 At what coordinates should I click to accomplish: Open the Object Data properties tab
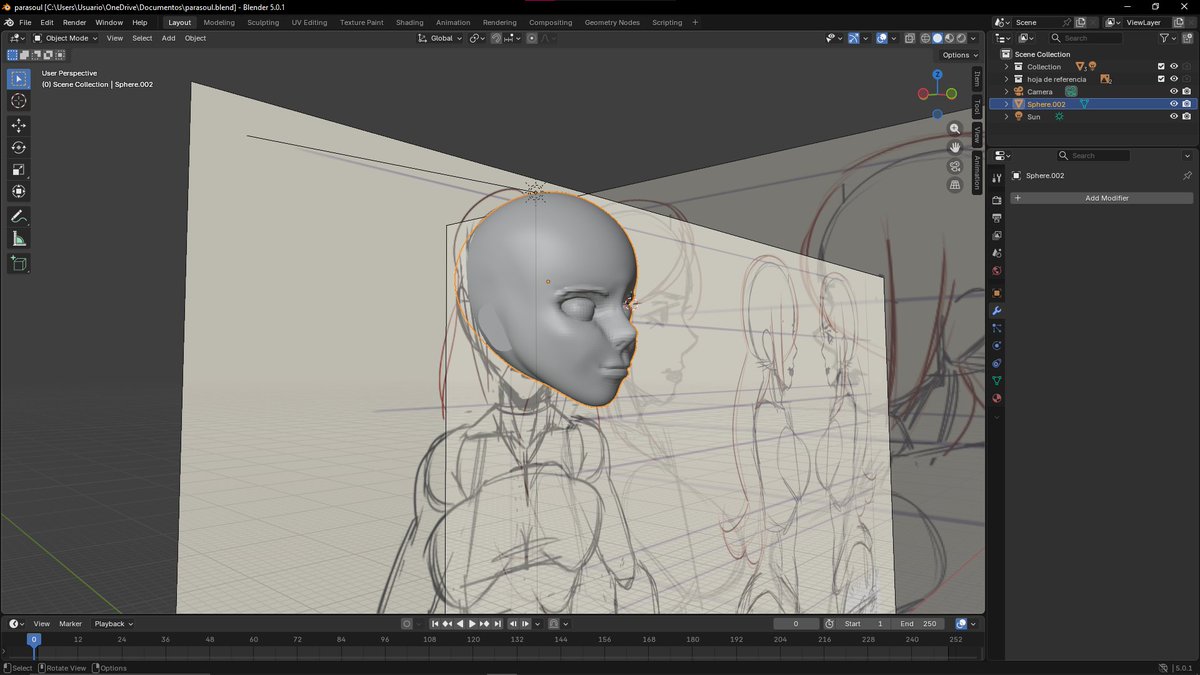click(997, 381)
